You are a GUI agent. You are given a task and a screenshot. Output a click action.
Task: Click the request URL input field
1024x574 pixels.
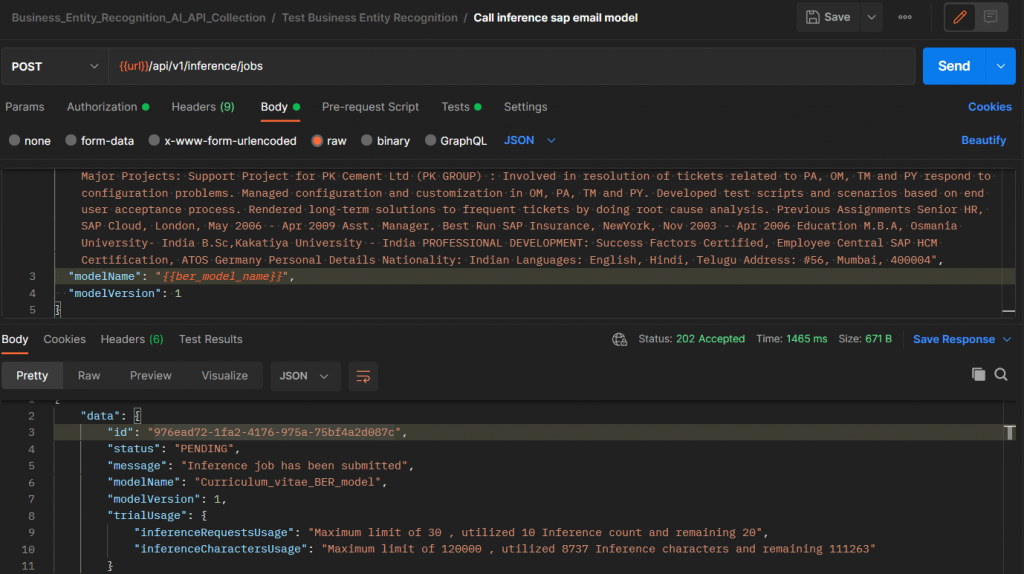tap(511, 66)
